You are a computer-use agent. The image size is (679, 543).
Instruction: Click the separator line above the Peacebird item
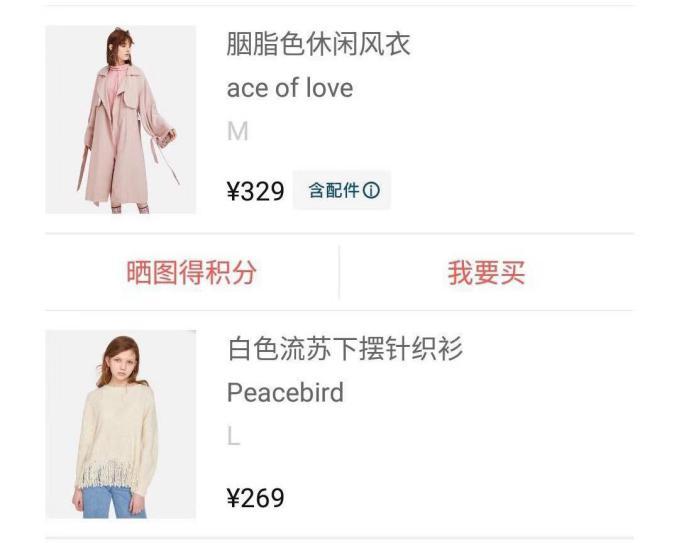click(x=339, y=310)
